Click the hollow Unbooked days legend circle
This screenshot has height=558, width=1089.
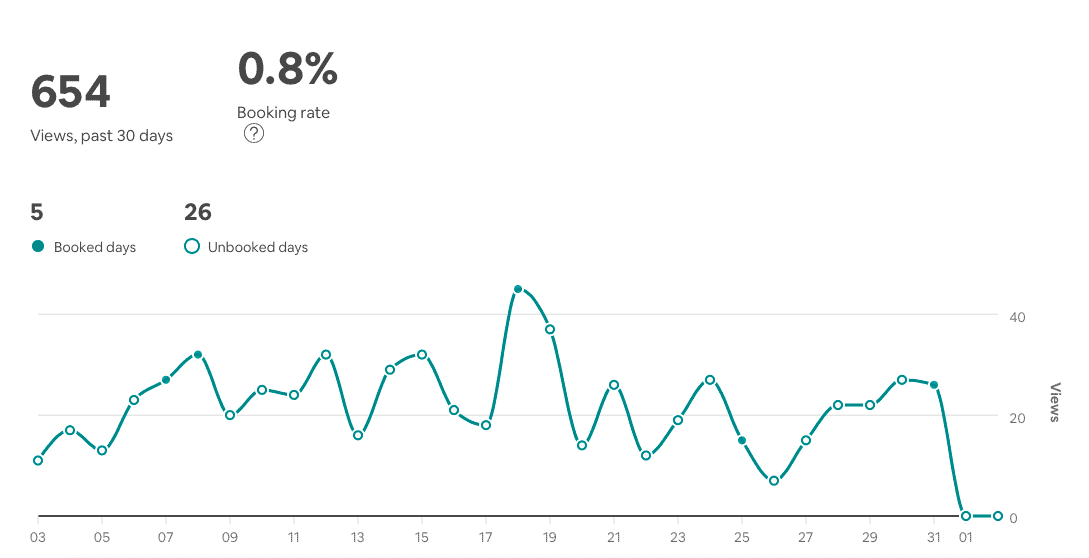point(192,246)
